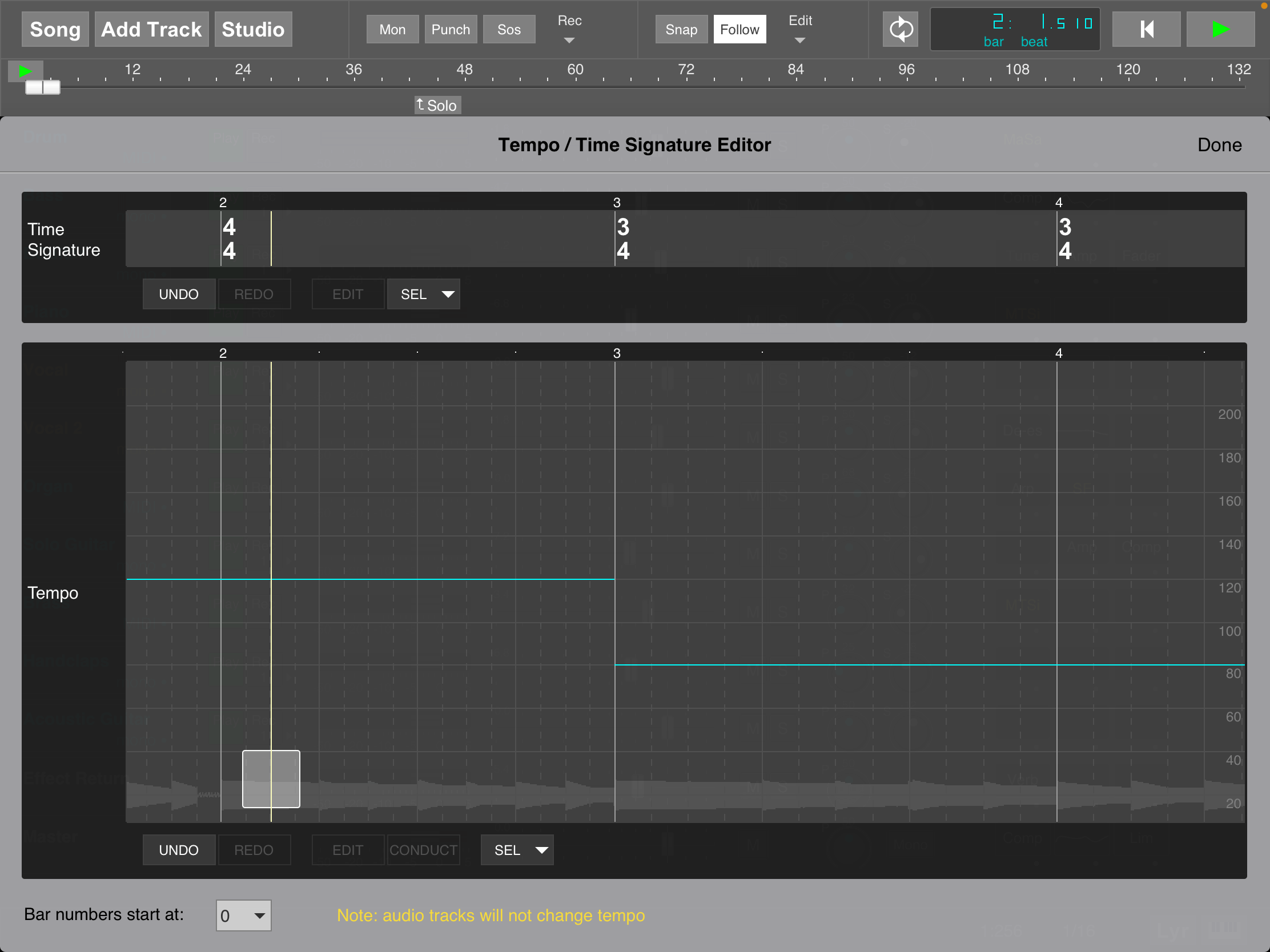Image resolution: width=1270 pixels, height=952 pixels.
Task: Click the tempo line at 80 BPM
Action: pyautogui.click(x=930, y=664)
